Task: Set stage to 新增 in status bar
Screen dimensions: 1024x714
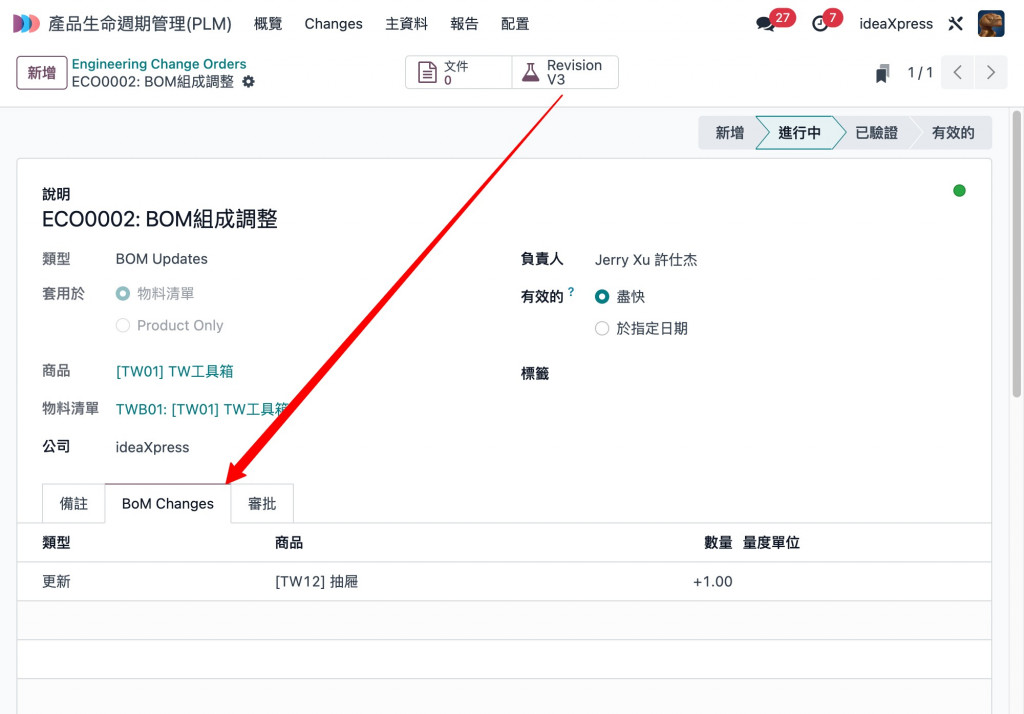Action: click(729, 133)
